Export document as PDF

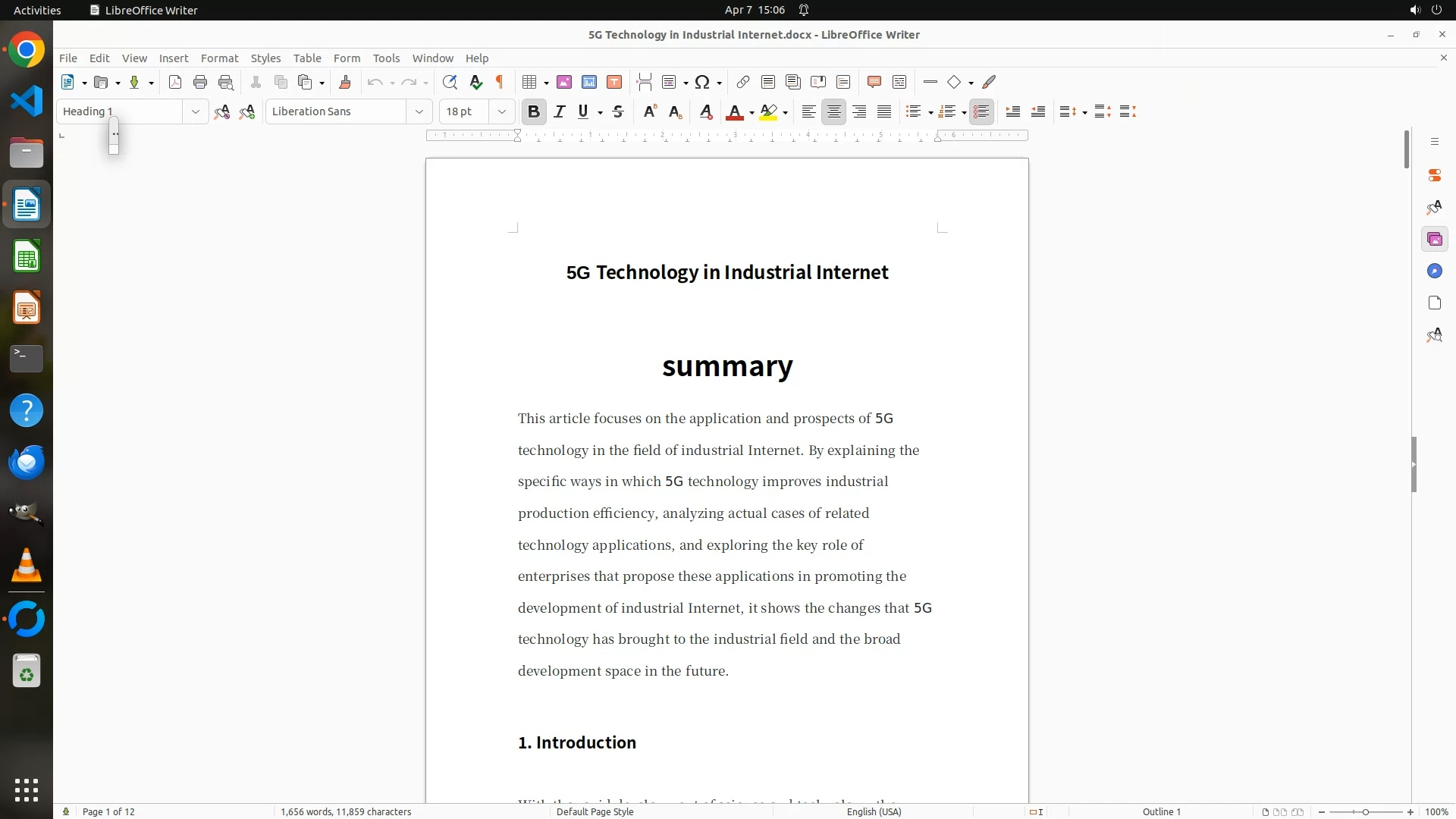pyautogui.click(x=175, y=83)
